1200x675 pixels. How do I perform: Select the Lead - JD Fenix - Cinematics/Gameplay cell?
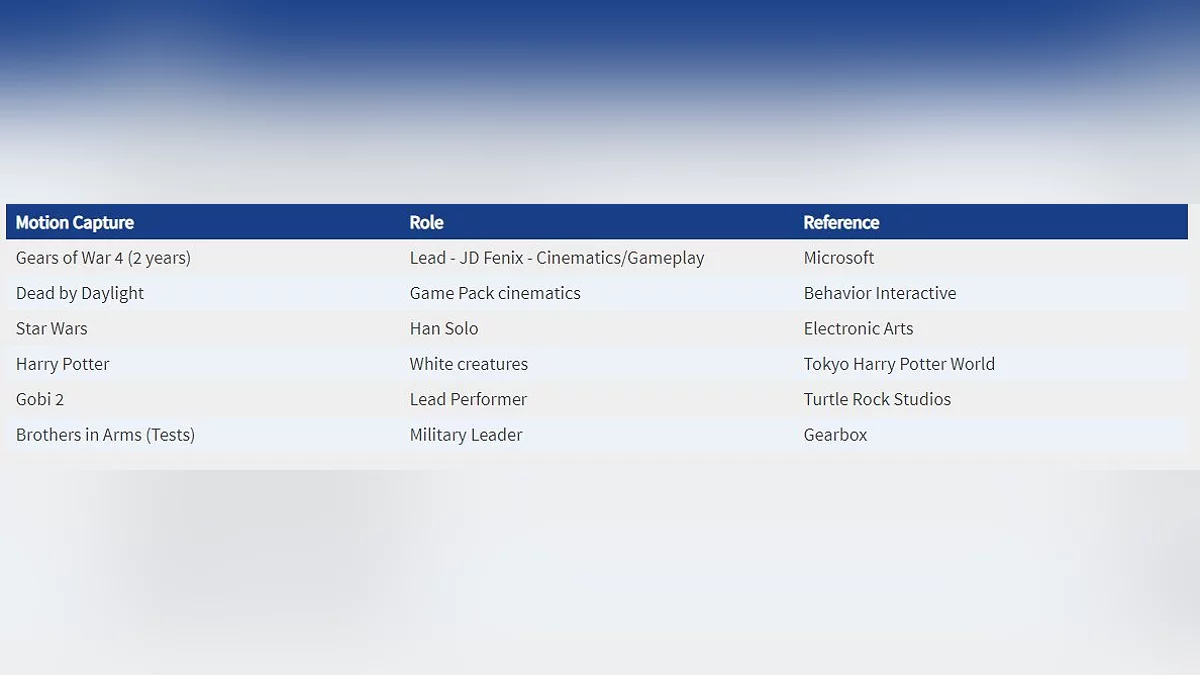point(597,258)
